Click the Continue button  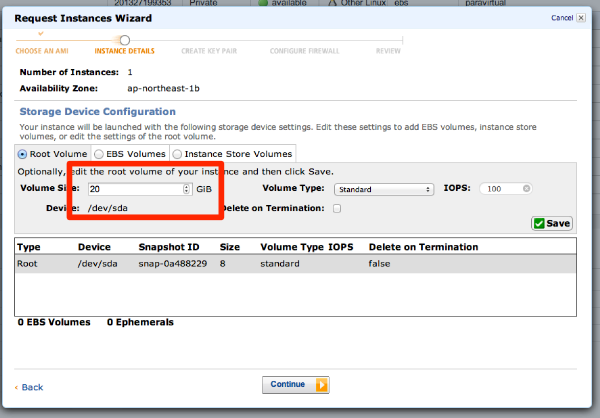[x=295, y=385]
